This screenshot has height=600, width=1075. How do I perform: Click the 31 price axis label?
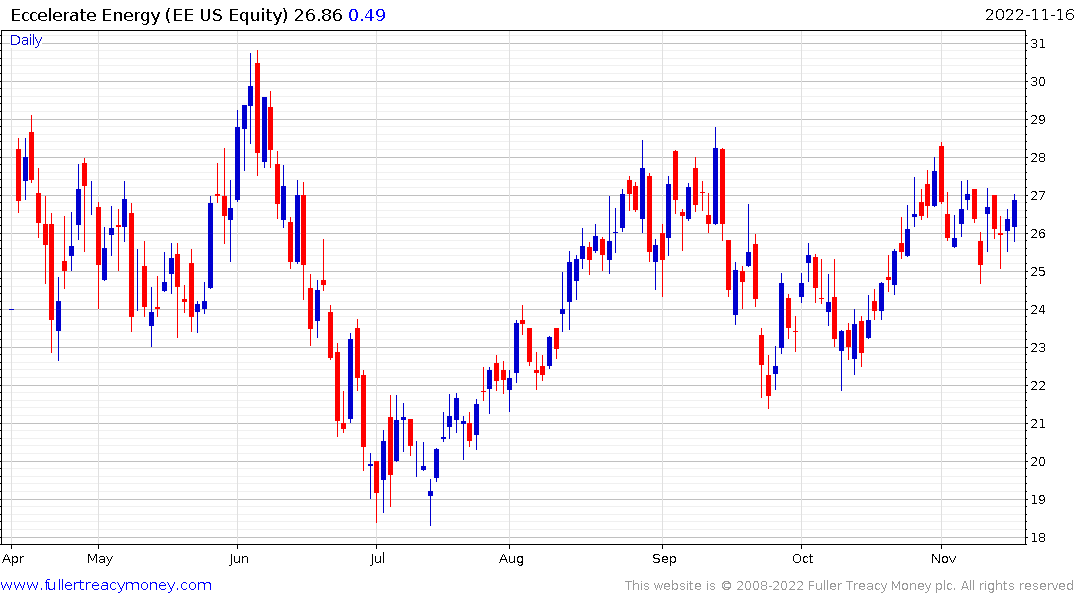pyautogui.click(x=1038, y=44)
